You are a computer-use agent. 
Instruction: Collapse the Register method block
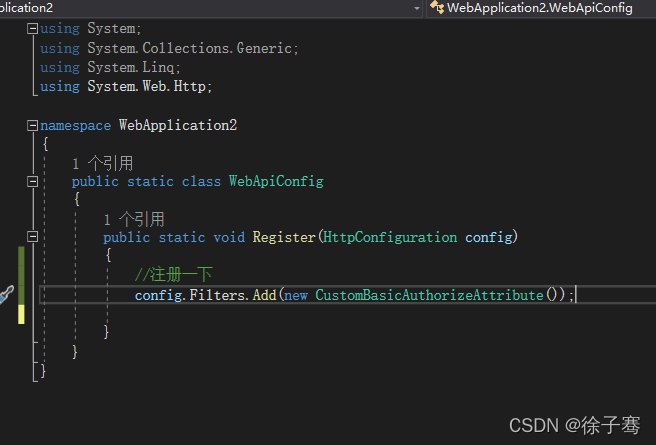(32, 237)
